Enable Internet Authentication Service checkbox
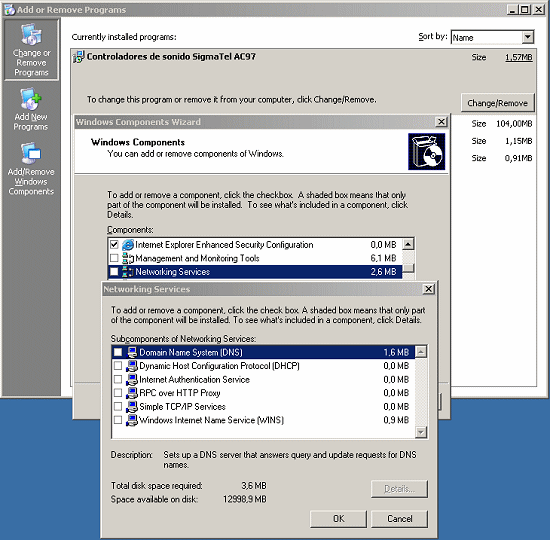Screen dimensions: 550x540 tap(118, 380)
